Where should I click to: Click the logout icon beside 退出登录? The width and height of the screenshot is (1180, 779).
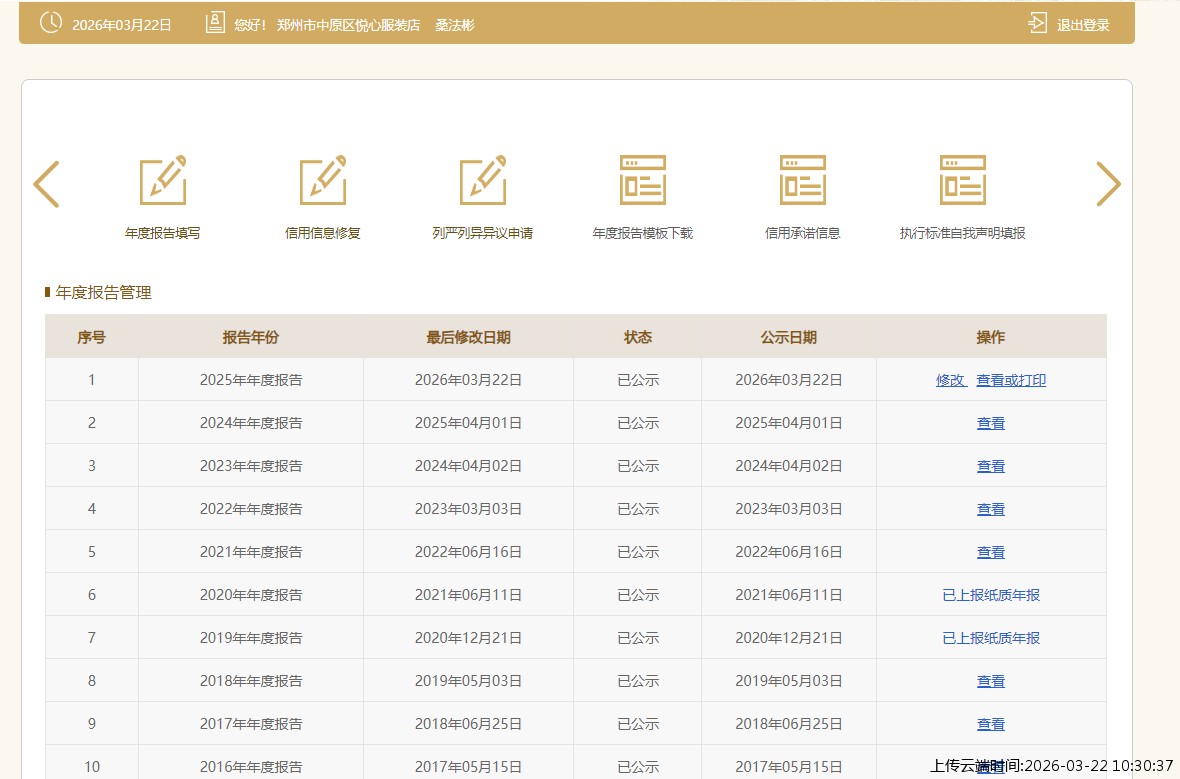(1038, 24)
